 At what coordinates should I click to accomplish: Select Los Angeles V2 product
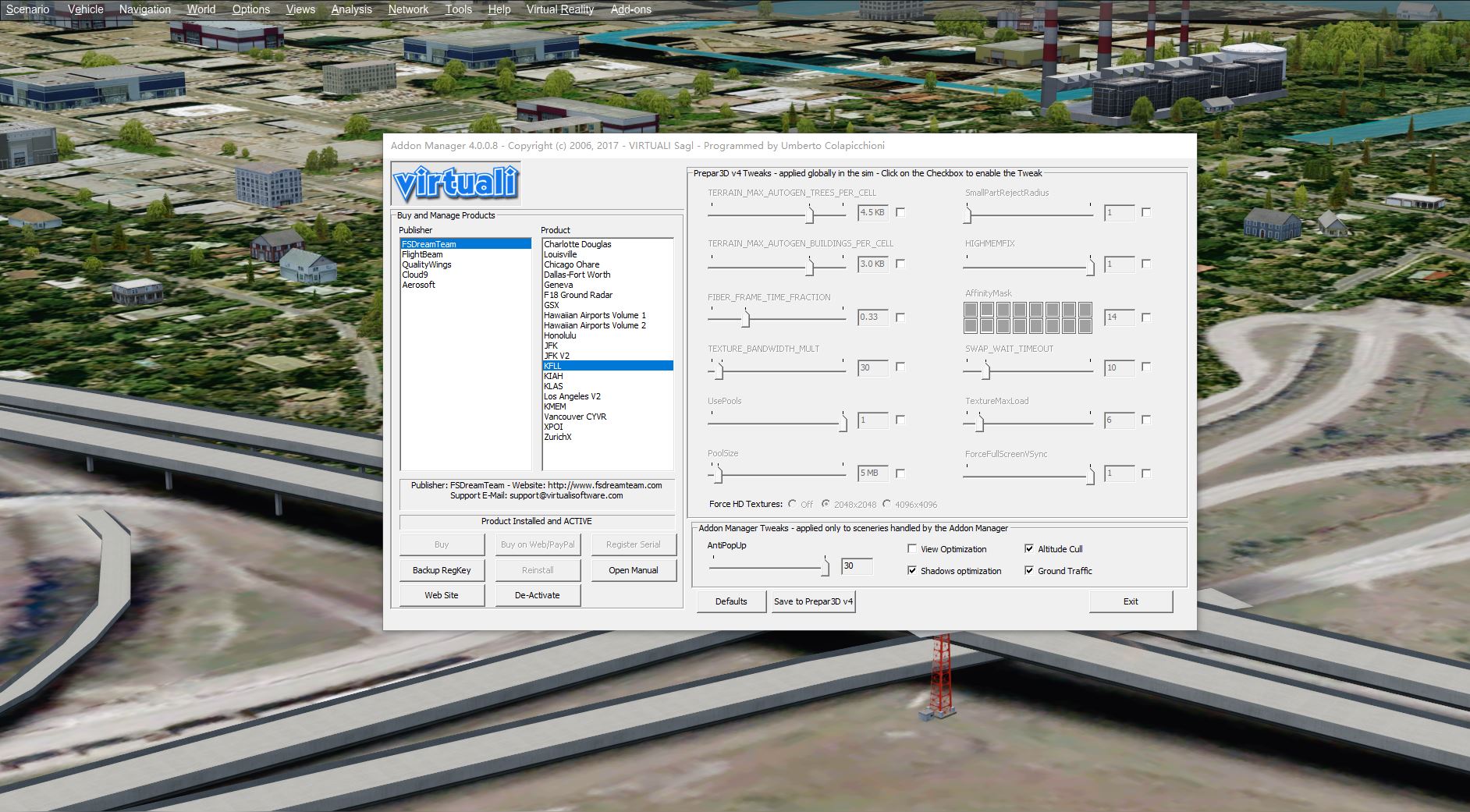608,396
